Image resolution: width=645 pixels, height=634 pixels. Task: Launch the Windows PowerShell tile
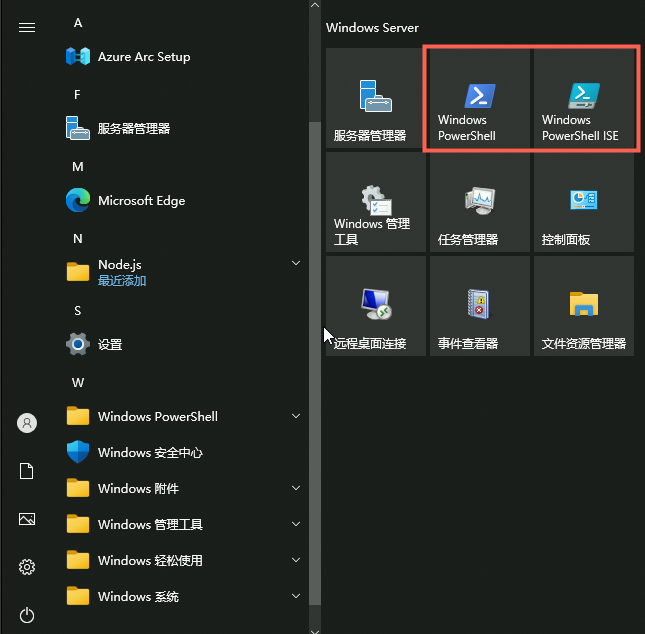480,98
